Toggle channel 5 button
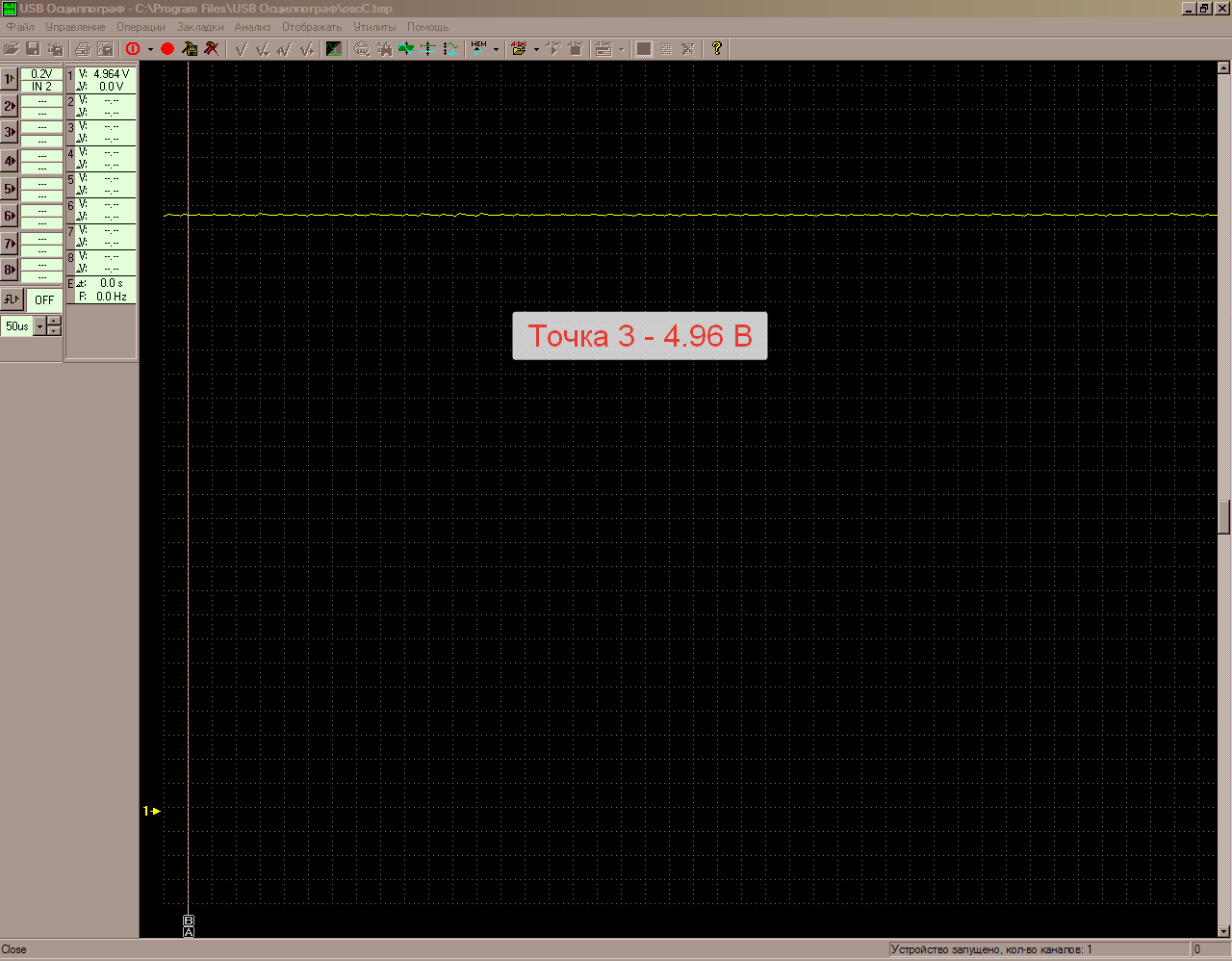Image resolution: width=1232 pixels, height=961 pixels. point(10,189)
